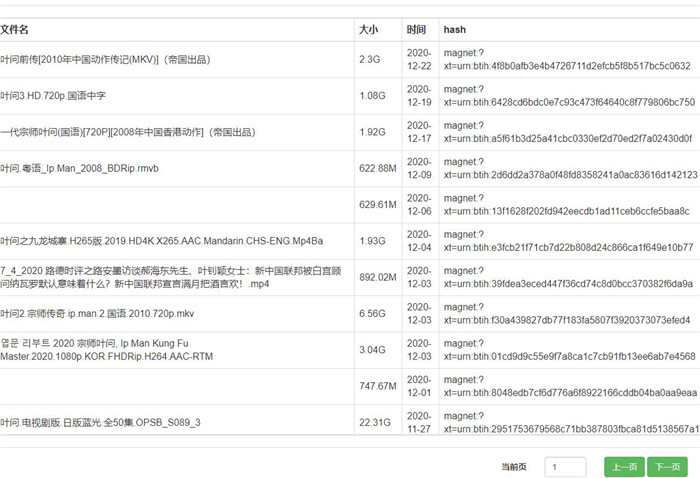Select the magnet hash starting 01cd9d9c55e9
This screenshot has height=478, width=700.
point(570,350)
